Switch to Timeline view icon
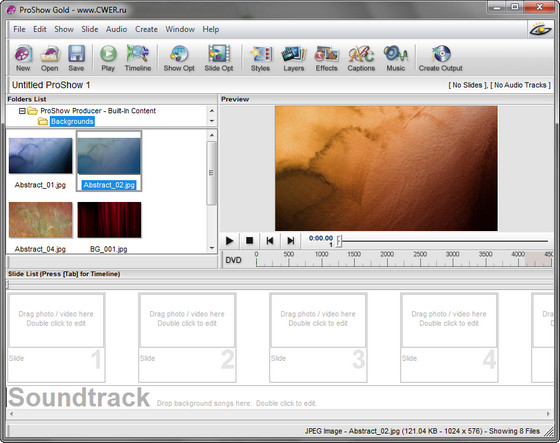The height and width of the screenshot is (443, 560). (138, 58)
